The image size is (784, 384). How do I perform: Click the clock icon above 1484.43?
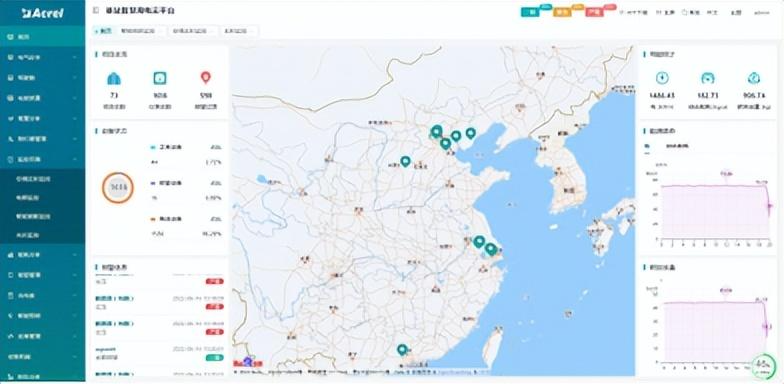pyautogui.click(x=662, y=78)
